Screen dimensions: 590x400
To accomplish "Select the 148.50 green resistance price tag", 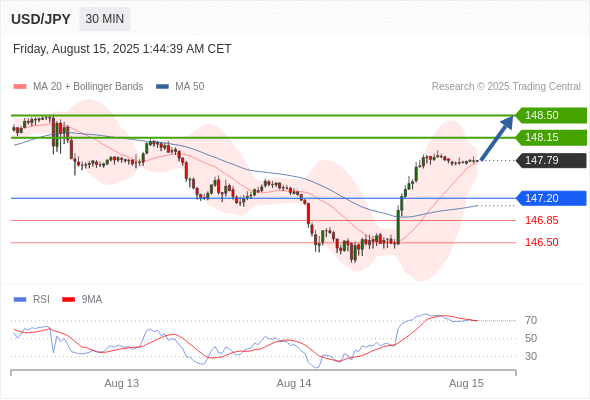I will click(x=551, y=115).
